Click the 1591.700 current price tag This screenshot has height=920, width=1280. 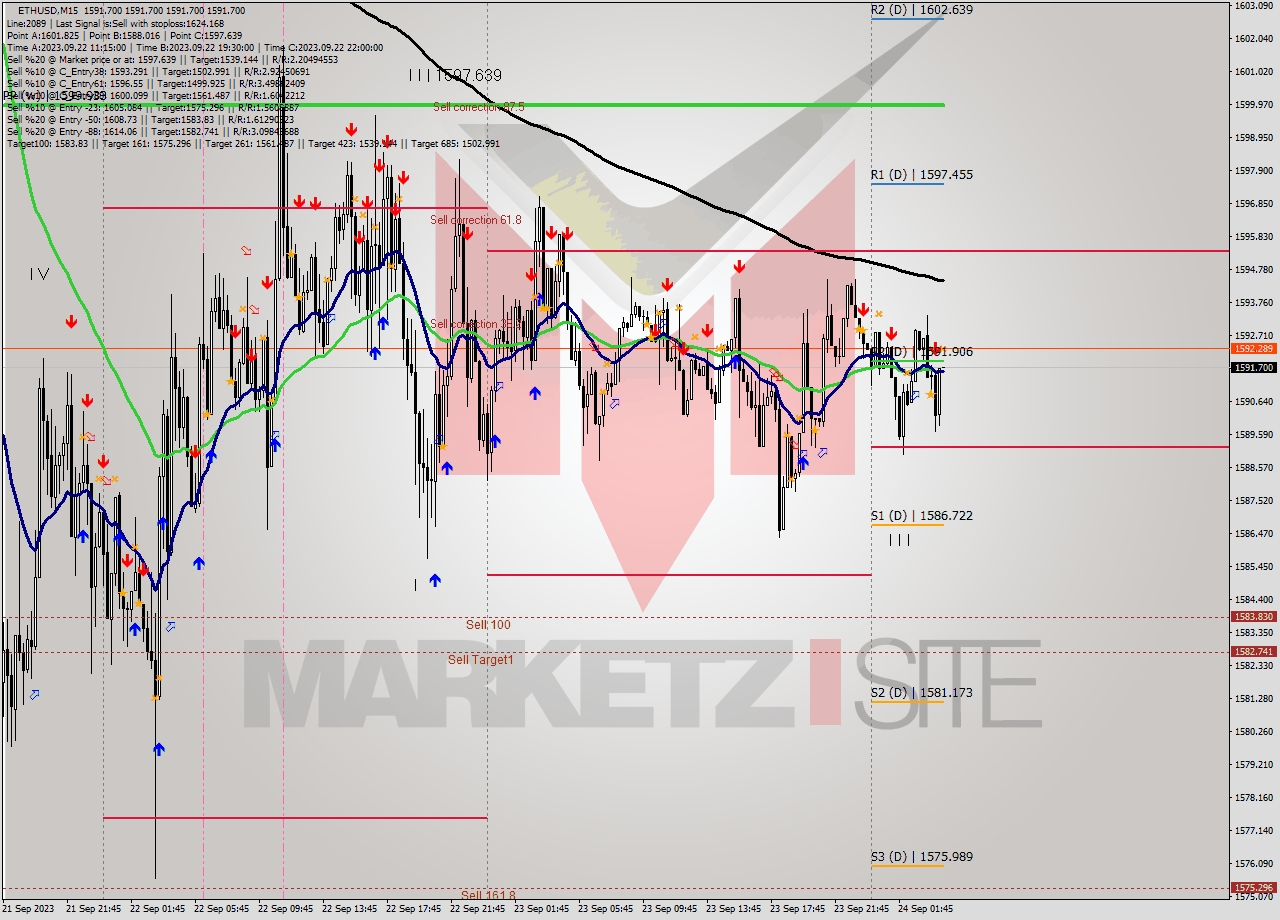point(1254,368)
